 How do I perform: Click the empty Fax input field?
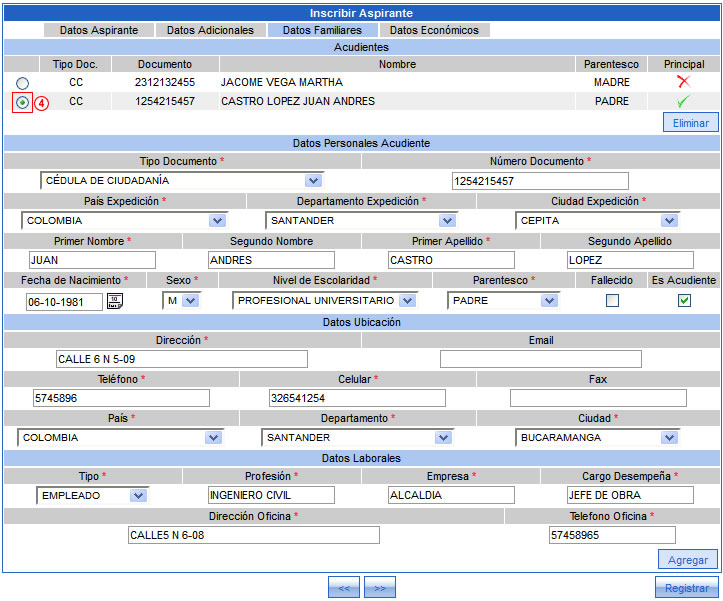[x=598, y=398]
